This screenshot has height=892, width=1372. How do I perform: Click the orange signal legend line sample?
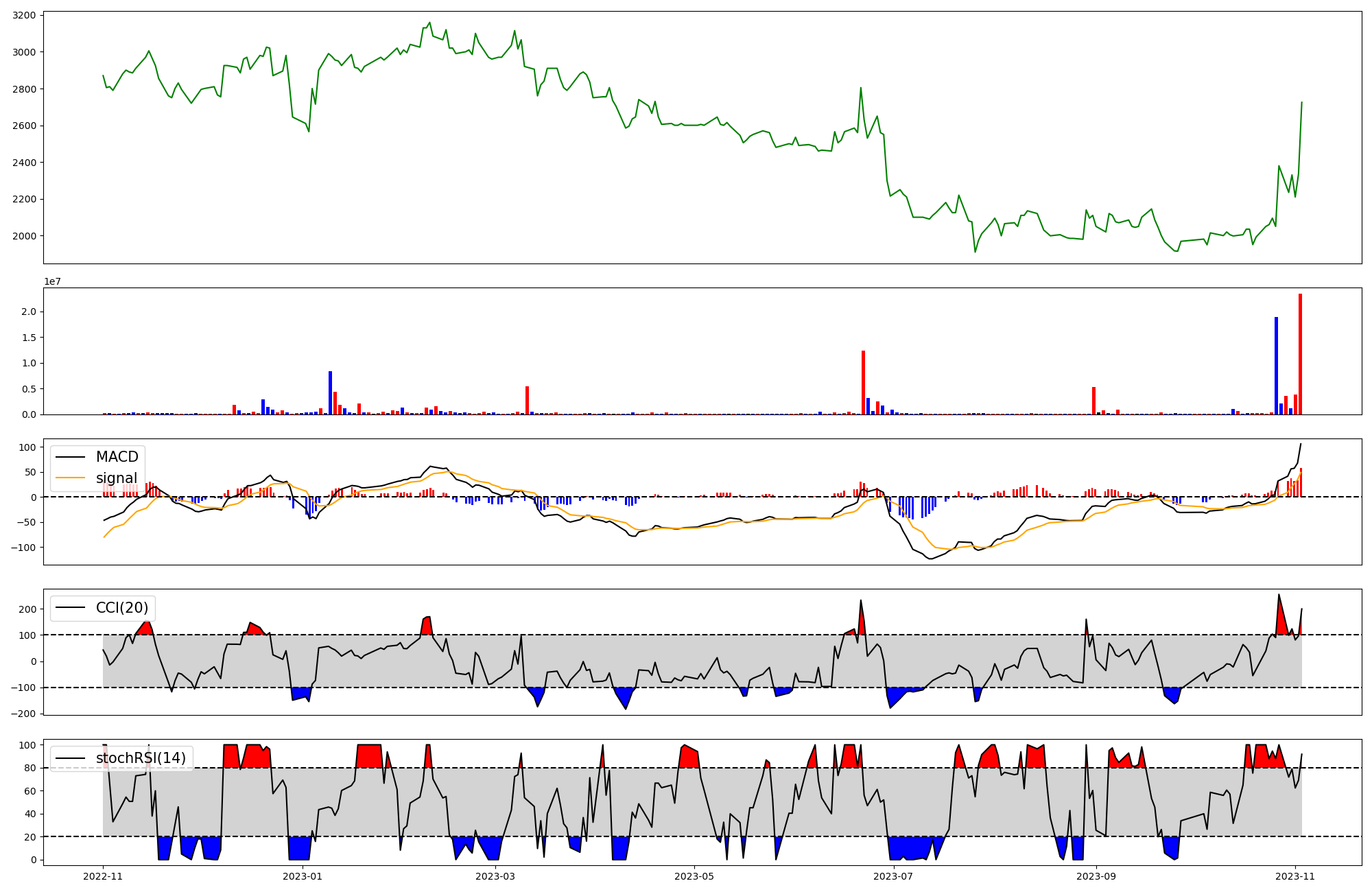(x=70, y=478)
